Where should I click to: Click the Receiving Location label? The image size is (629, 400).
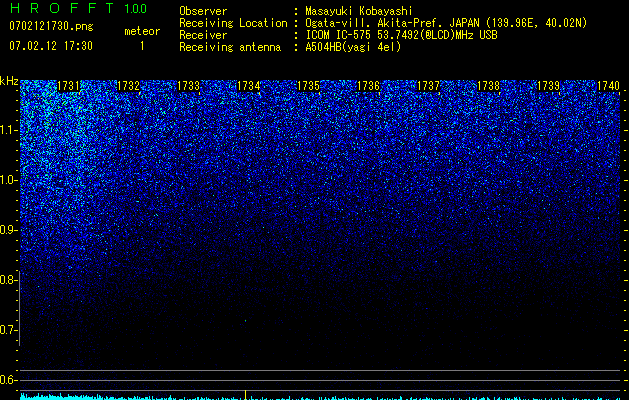[x=233, y=23]
